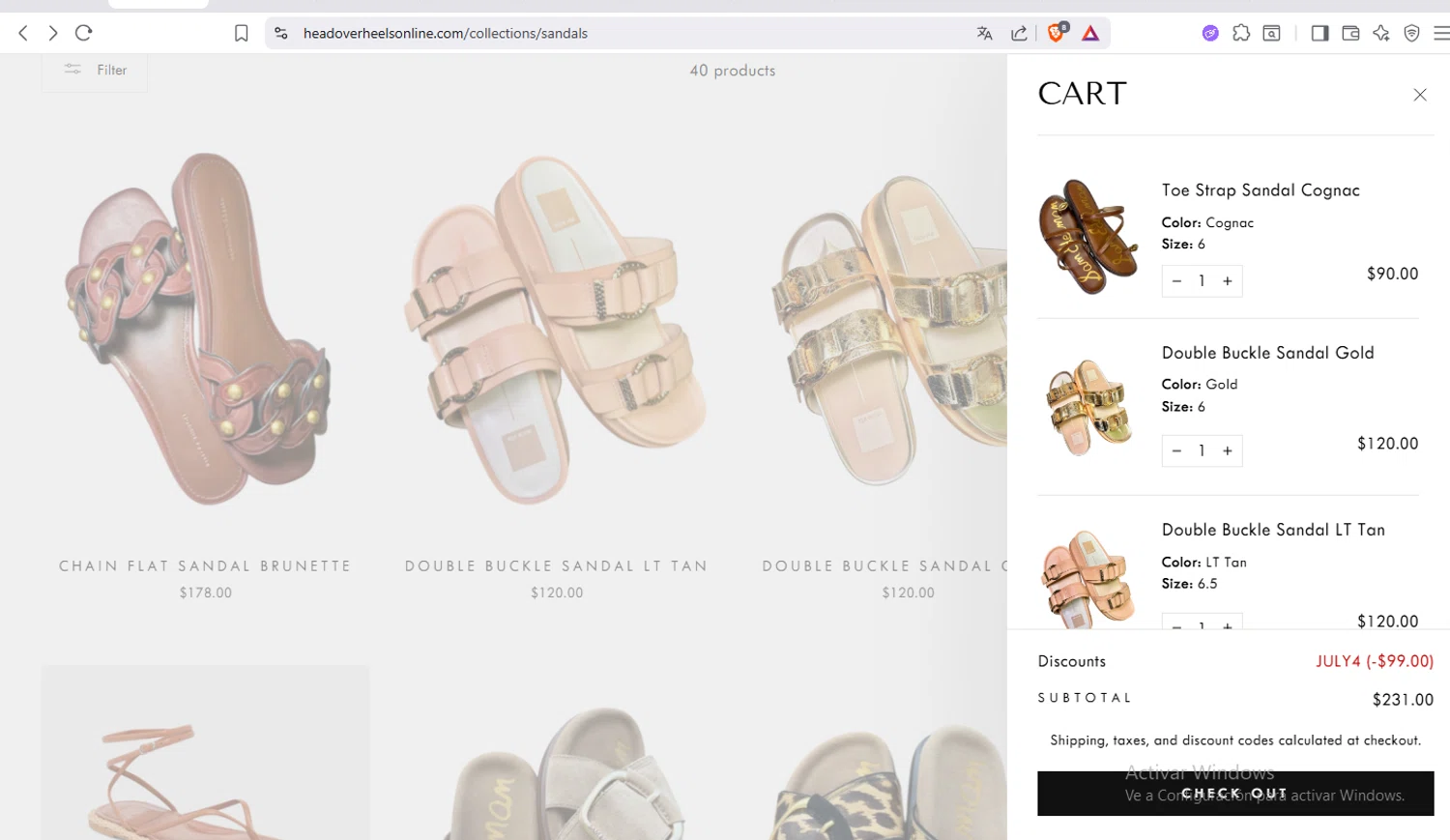
Task: Decrease Toe Strap Sandal Cognac quantity
Action: (1176, 281)
